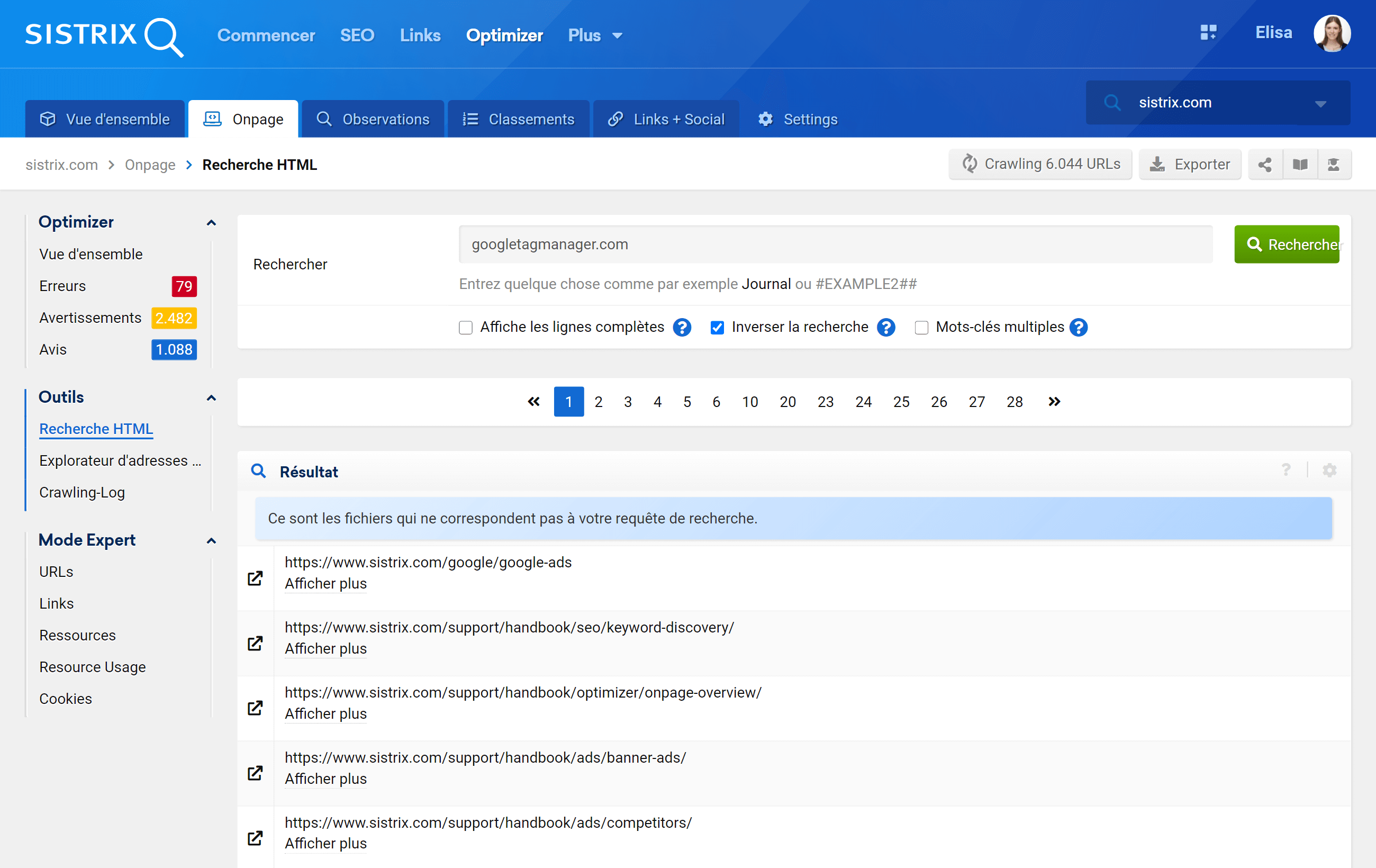Open the Plus dropdown menu
1376x868 pixels.
click(595, 35)
